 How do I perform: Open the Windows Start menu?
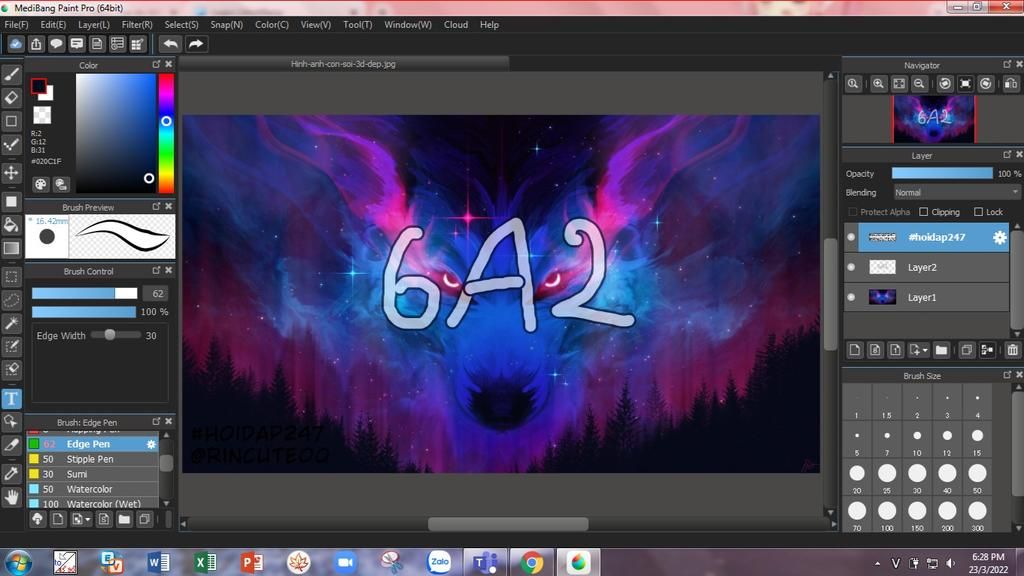click(18, 562)
